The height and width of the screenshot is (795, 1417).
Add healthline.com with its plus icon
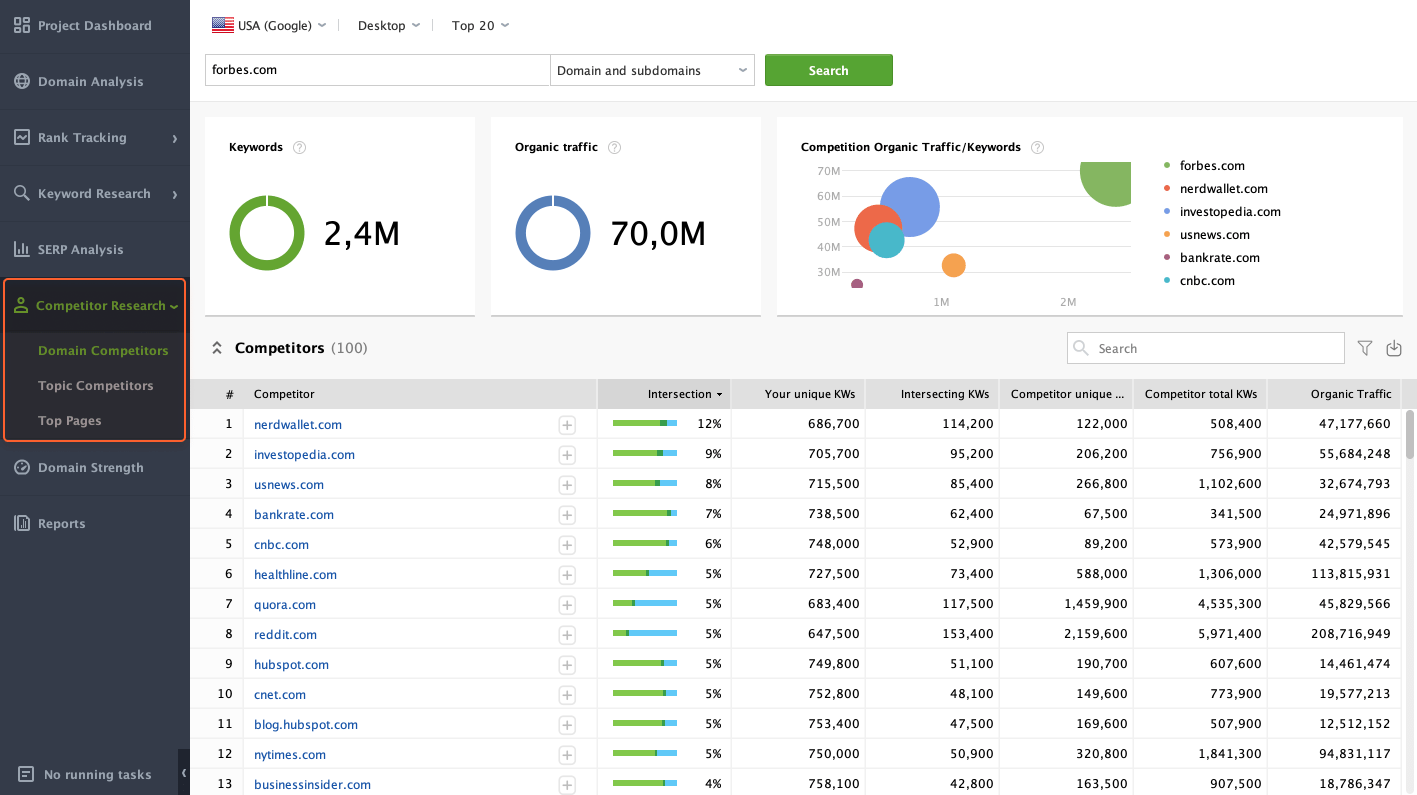(x=567, y=575)
